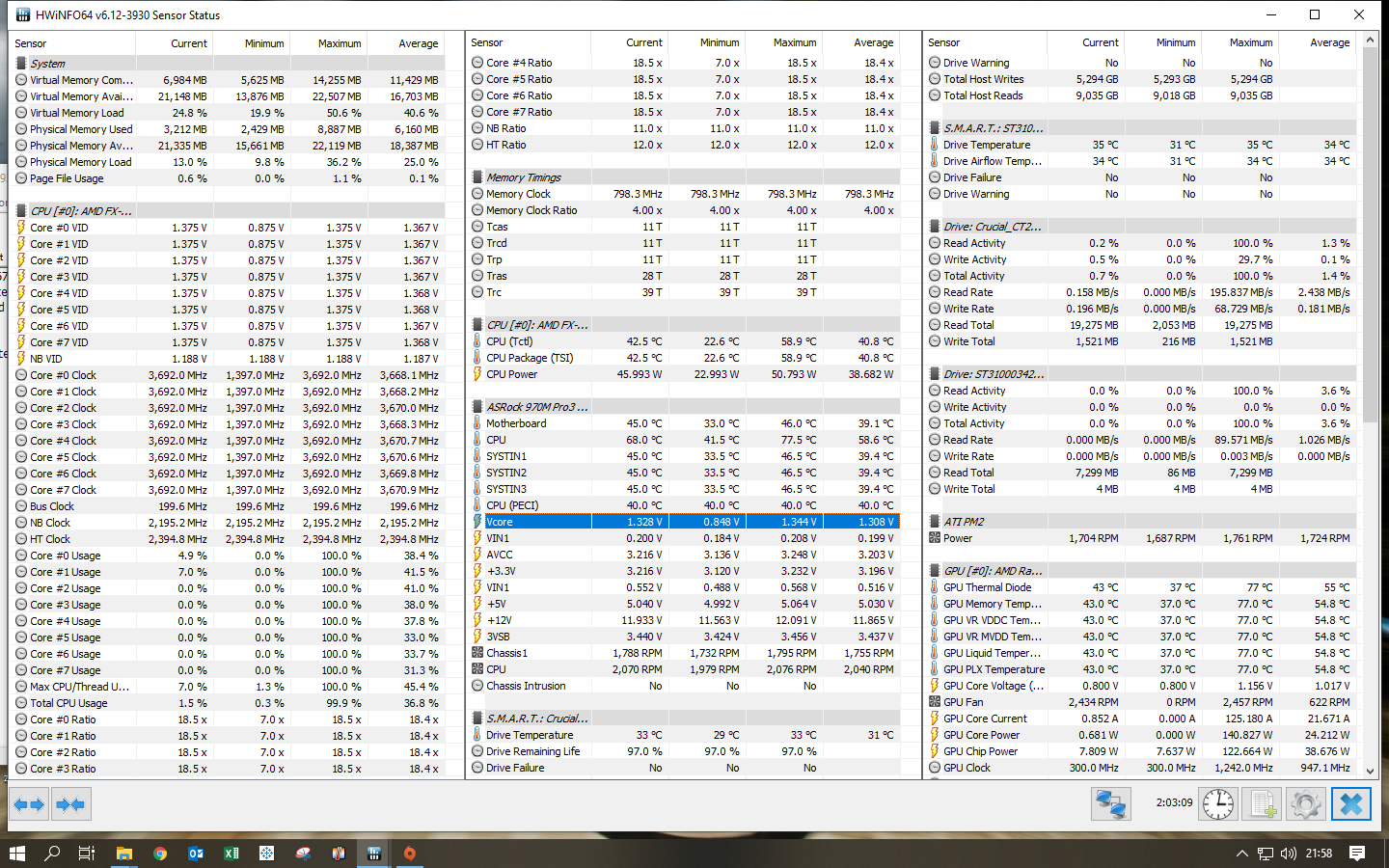Open sensor settings gear button
Image resolution: width=1389 pixels, height=868 pixels.
1306,803
